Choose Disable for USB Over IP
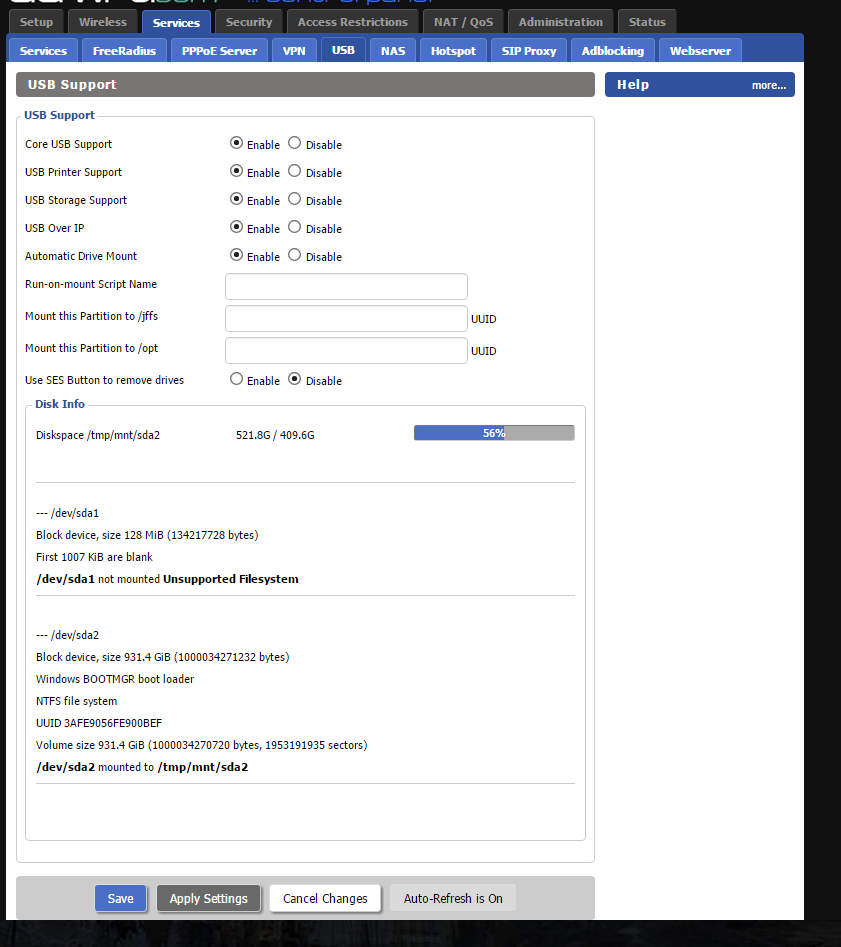The image size is (841, 947). pyautogui.click(x=294, y=228)
